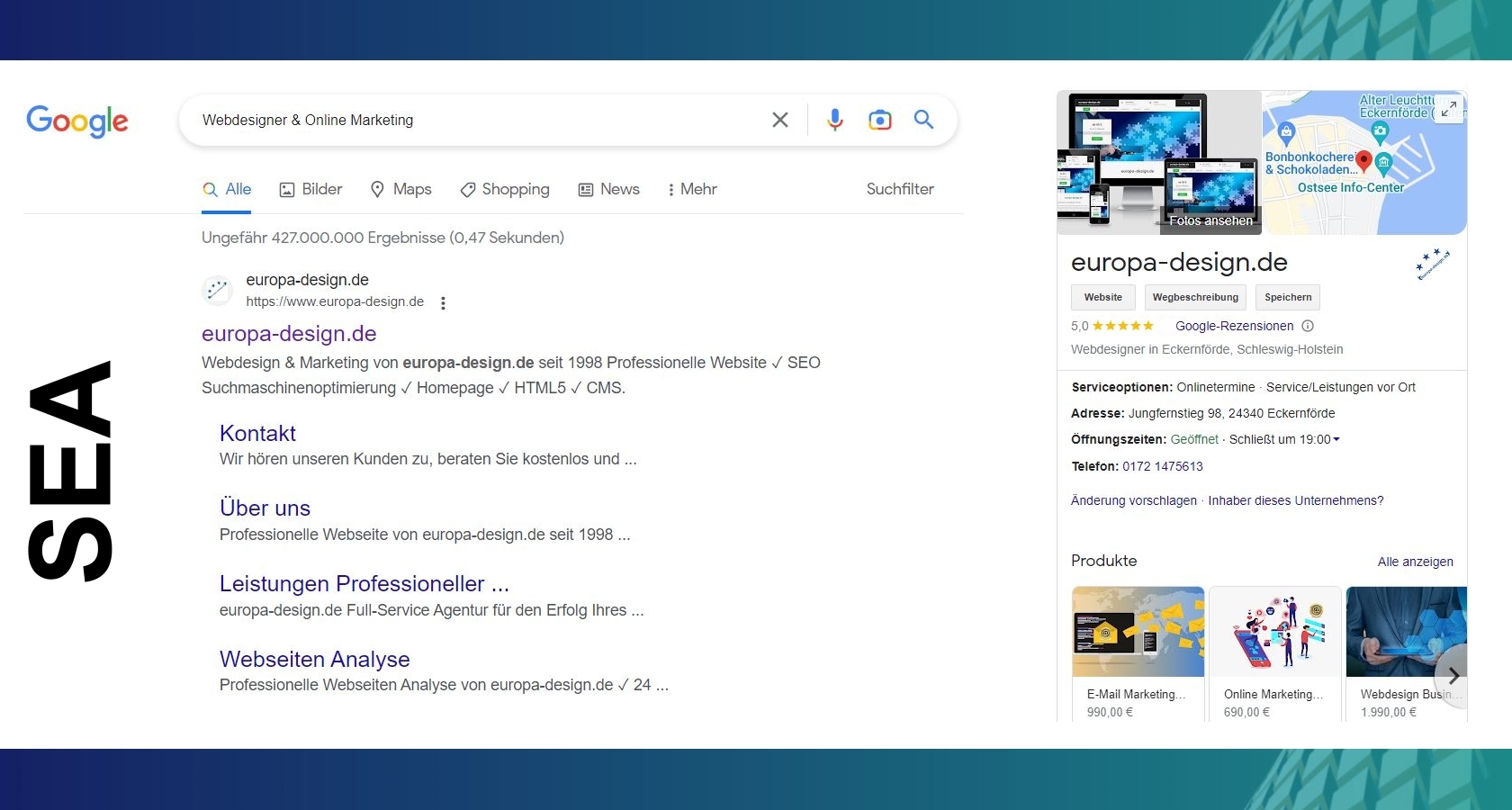
Task: Open the Shopping tab
Action: click(505, 189)
